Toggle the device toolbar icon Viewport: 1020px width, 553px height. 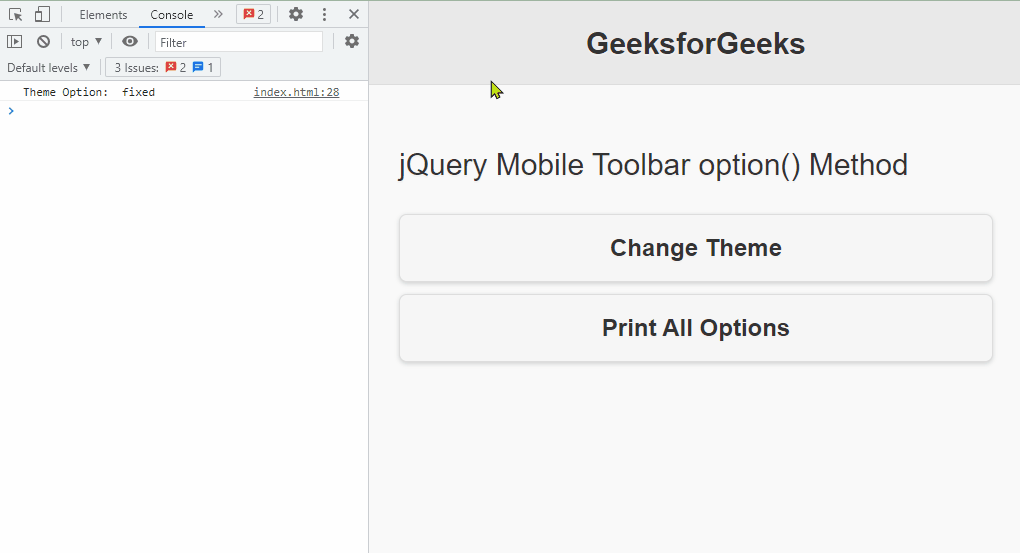click(42, 15)
